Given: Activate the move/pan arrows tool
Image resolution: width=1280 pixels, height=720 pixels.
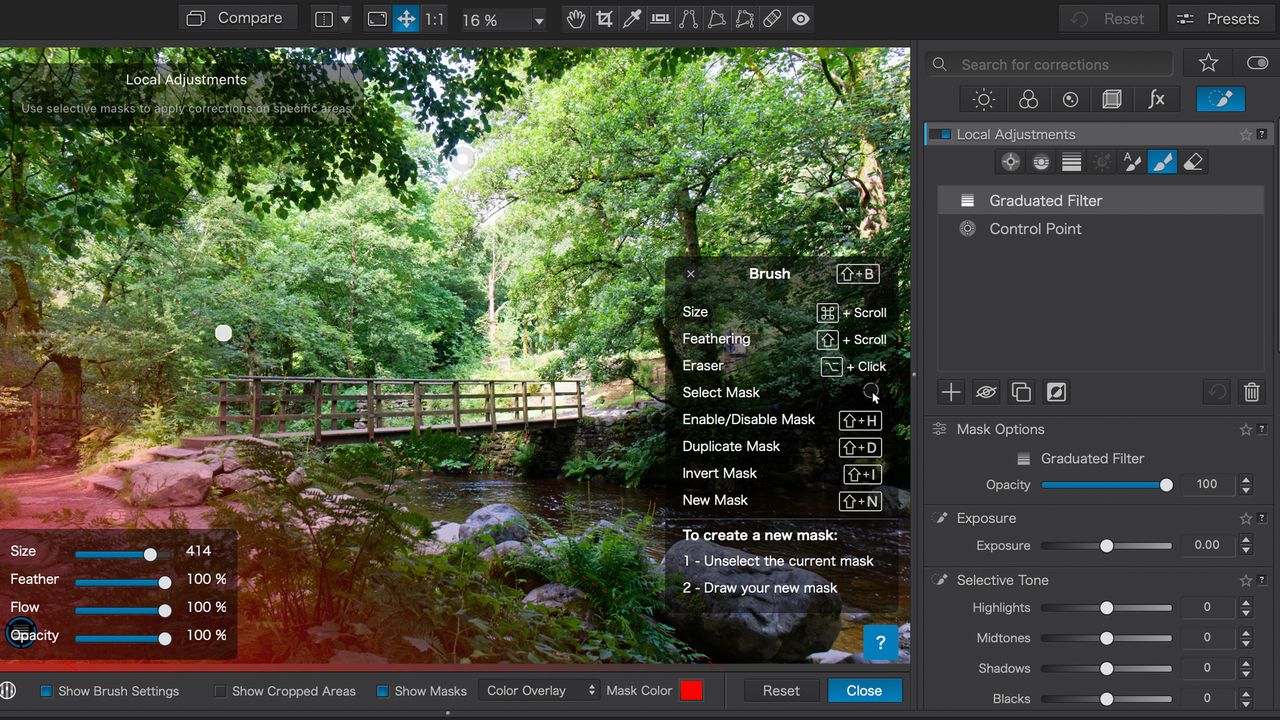Looking at the screenshot, I should tap(406, 19).
